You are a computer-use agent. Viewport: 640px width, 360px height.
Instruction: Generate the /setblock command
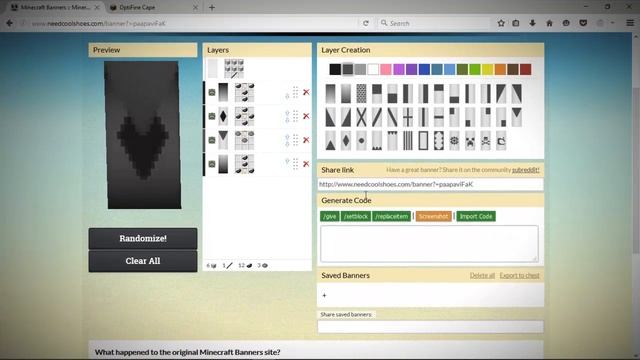tap(356, 216)
